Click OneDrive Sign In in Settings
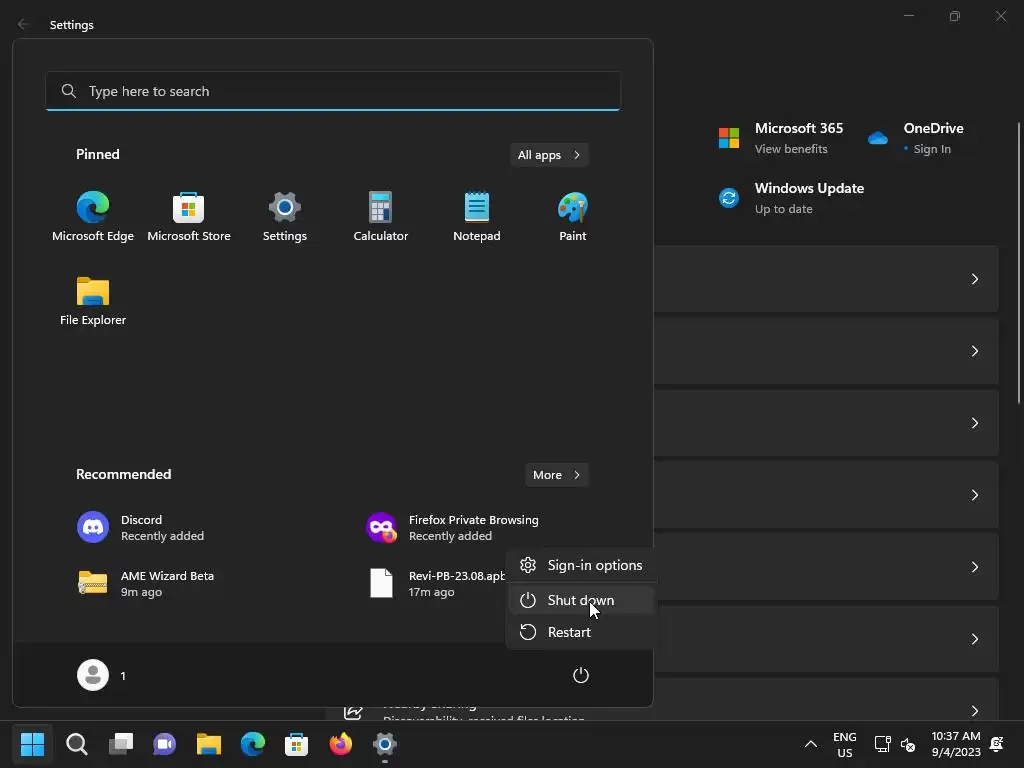This screenshot has width=1024, height=768. pos(916,138)
